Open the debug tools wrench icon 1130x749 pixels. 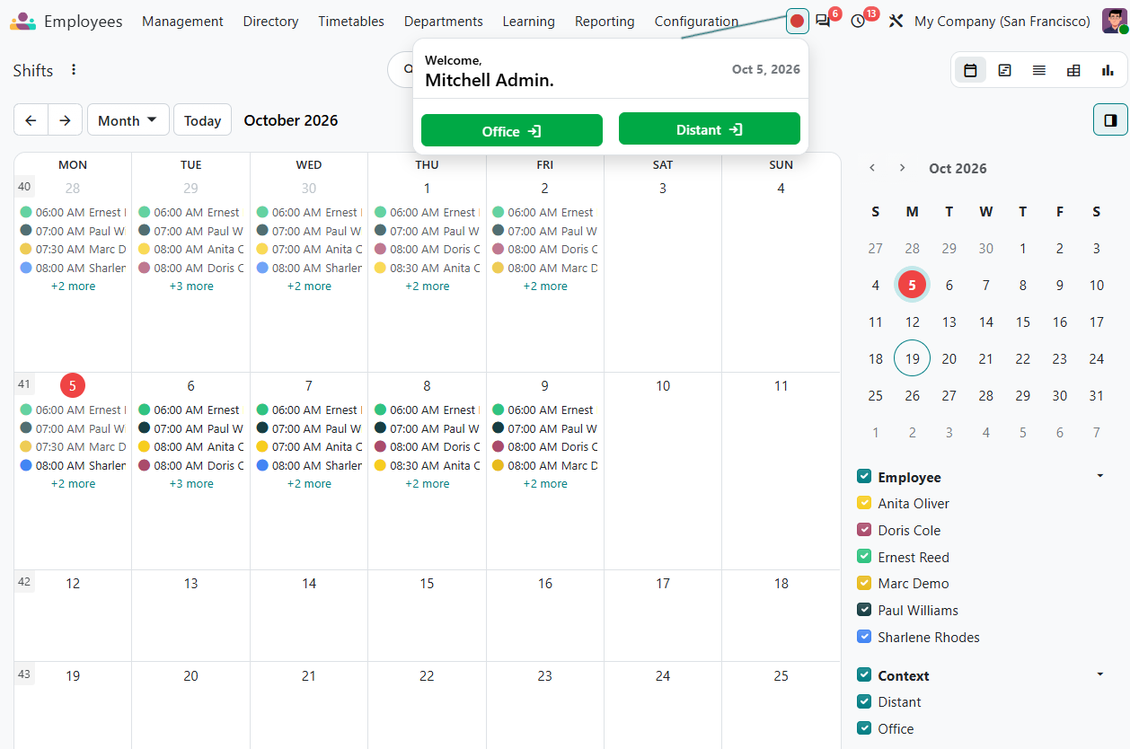[896, 21]
